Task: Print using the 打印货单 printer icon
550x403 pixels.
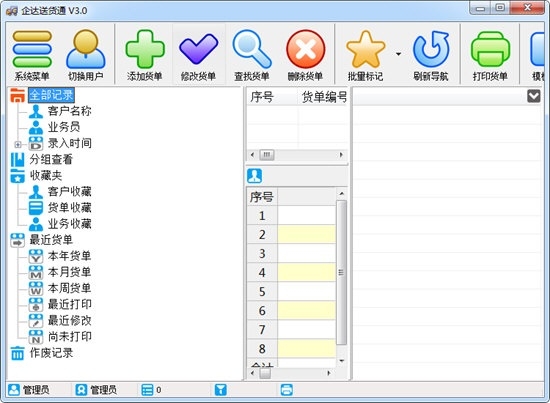Action: coord(490,49)
